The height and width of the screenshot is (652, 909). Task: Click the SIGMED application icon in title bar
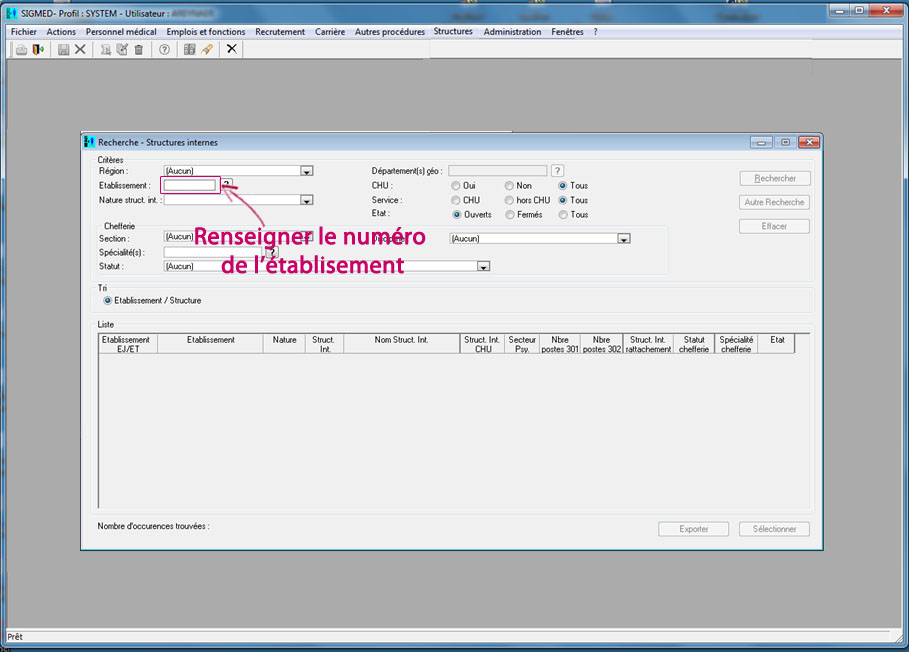click(x=12, y=13)
